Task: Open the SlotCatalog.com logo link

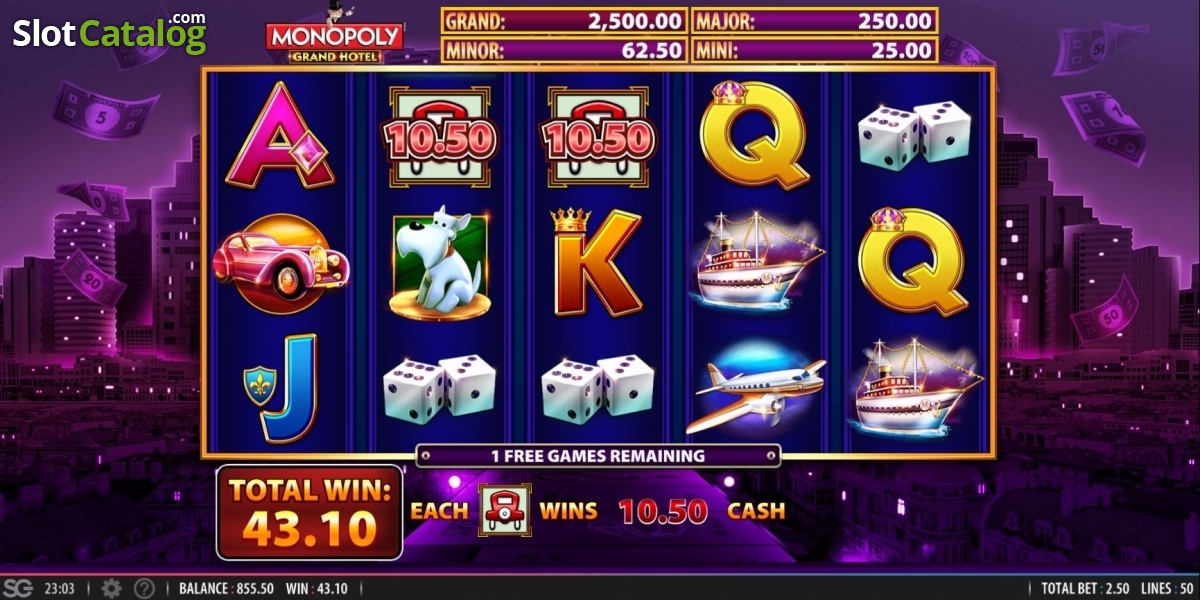Action: 109,33
